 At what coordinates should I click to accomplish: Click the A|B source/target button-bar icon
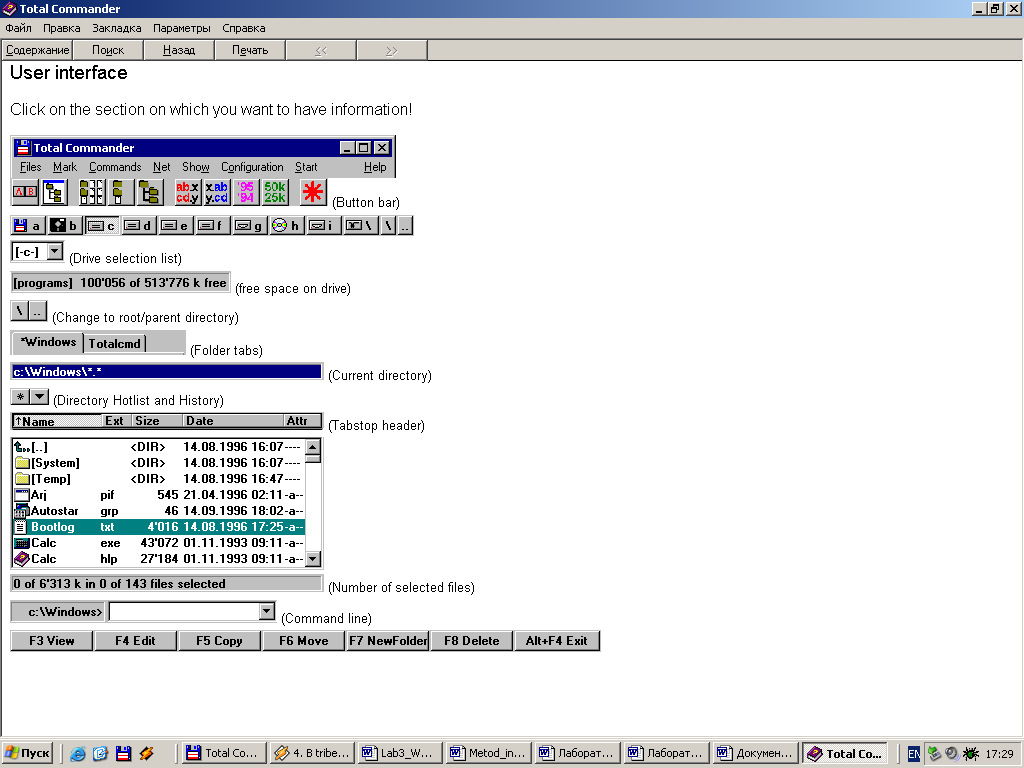(25, 193)
